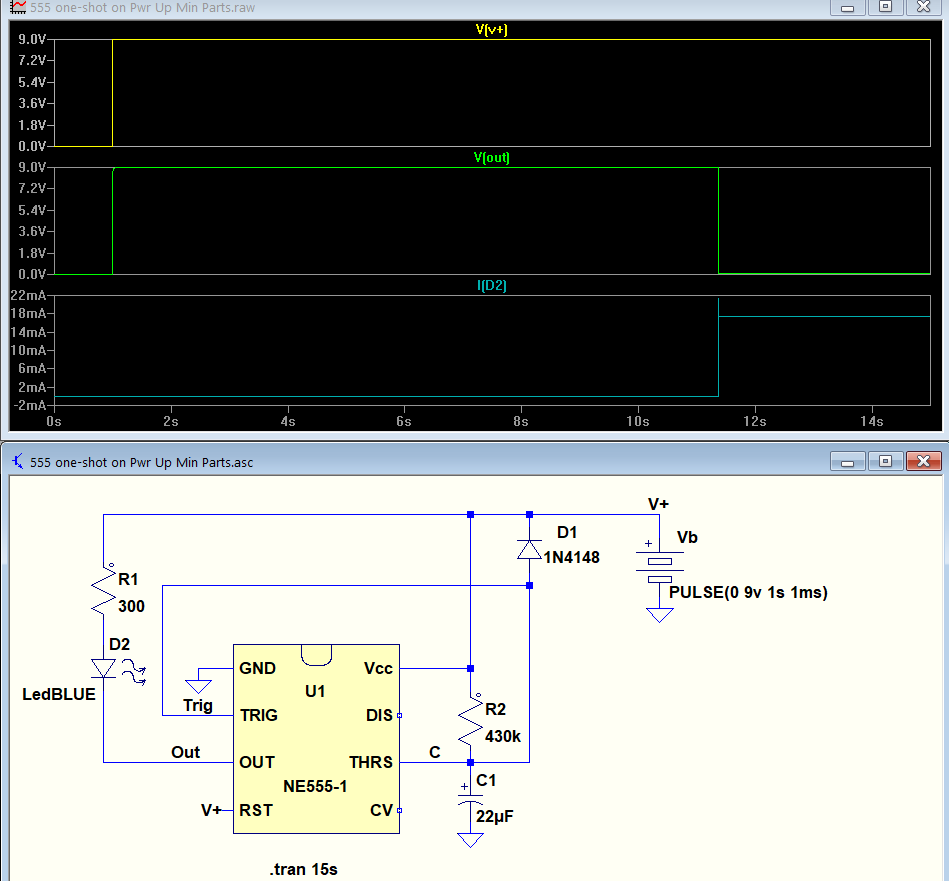Click the ground symbol at GND pin
Viewport: 949px width, 881px height.
pos(199,686)
